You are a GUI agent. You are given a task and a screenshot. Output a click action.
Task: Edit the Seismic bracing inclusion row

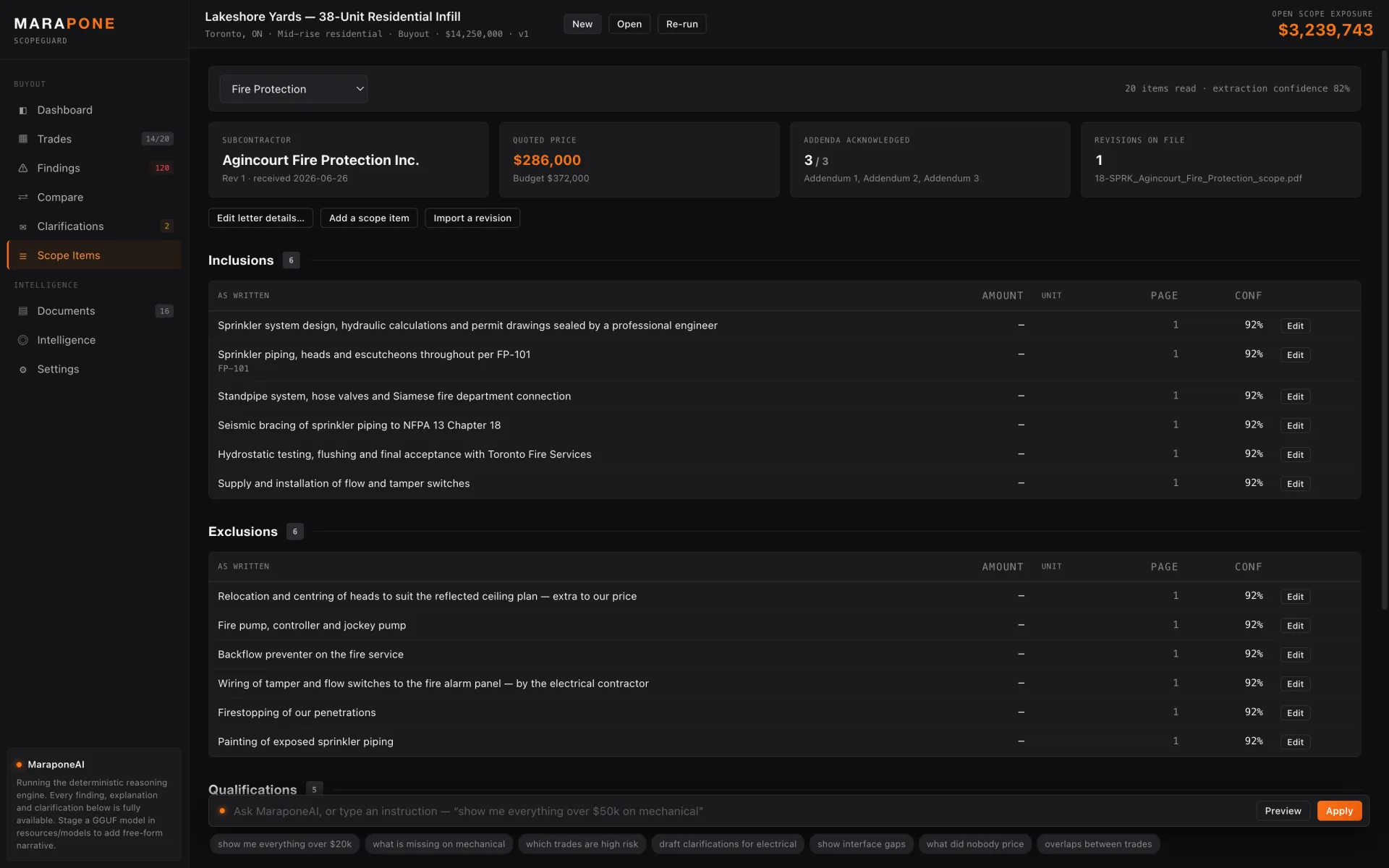(1295, 426)
